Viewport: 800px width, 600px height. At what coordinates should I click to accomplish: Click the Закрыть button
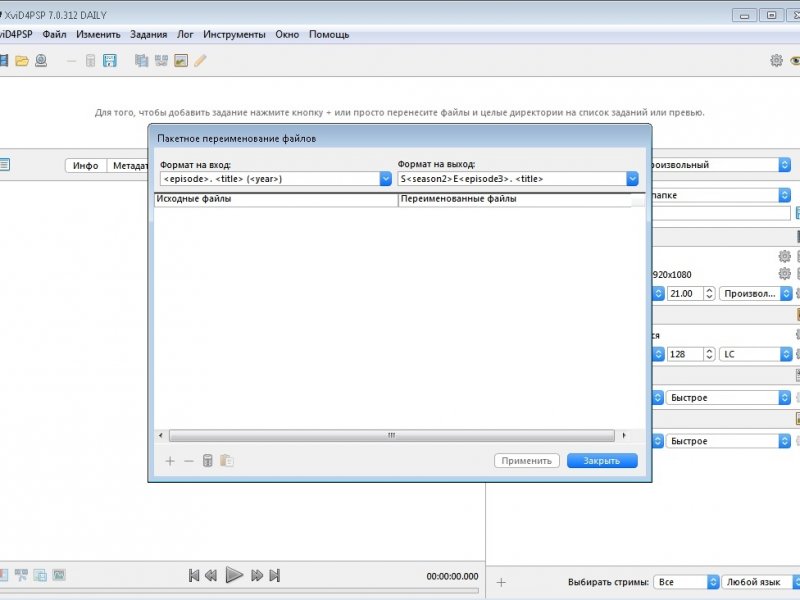(602, 461)
